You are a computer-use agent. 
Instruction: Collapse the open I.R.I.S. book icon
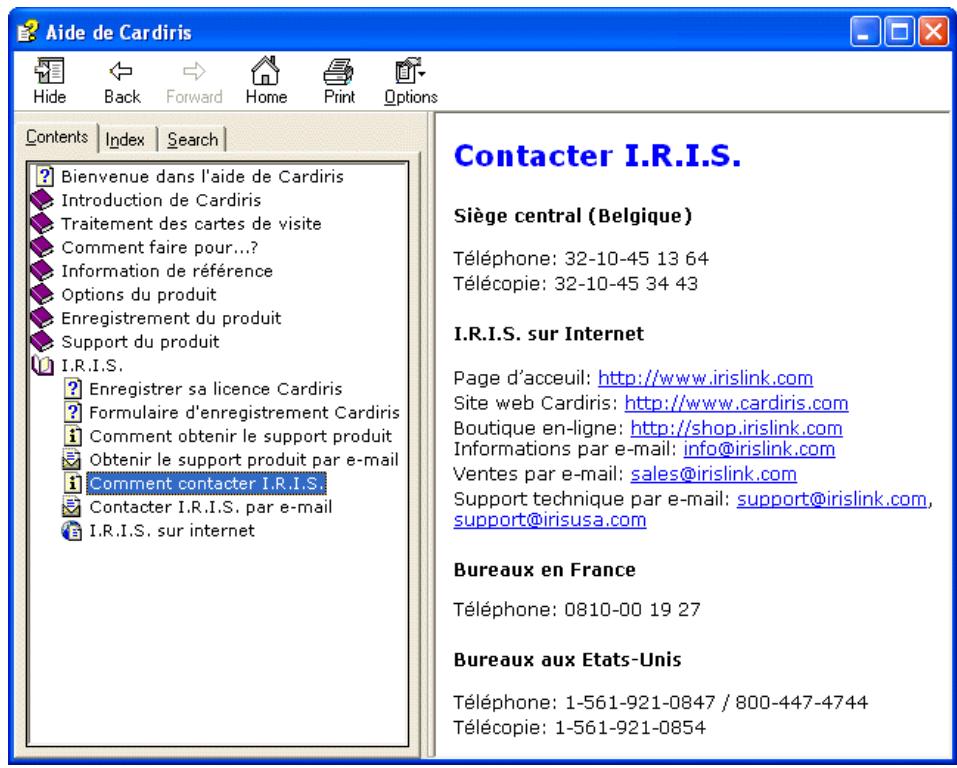point(42,366)
